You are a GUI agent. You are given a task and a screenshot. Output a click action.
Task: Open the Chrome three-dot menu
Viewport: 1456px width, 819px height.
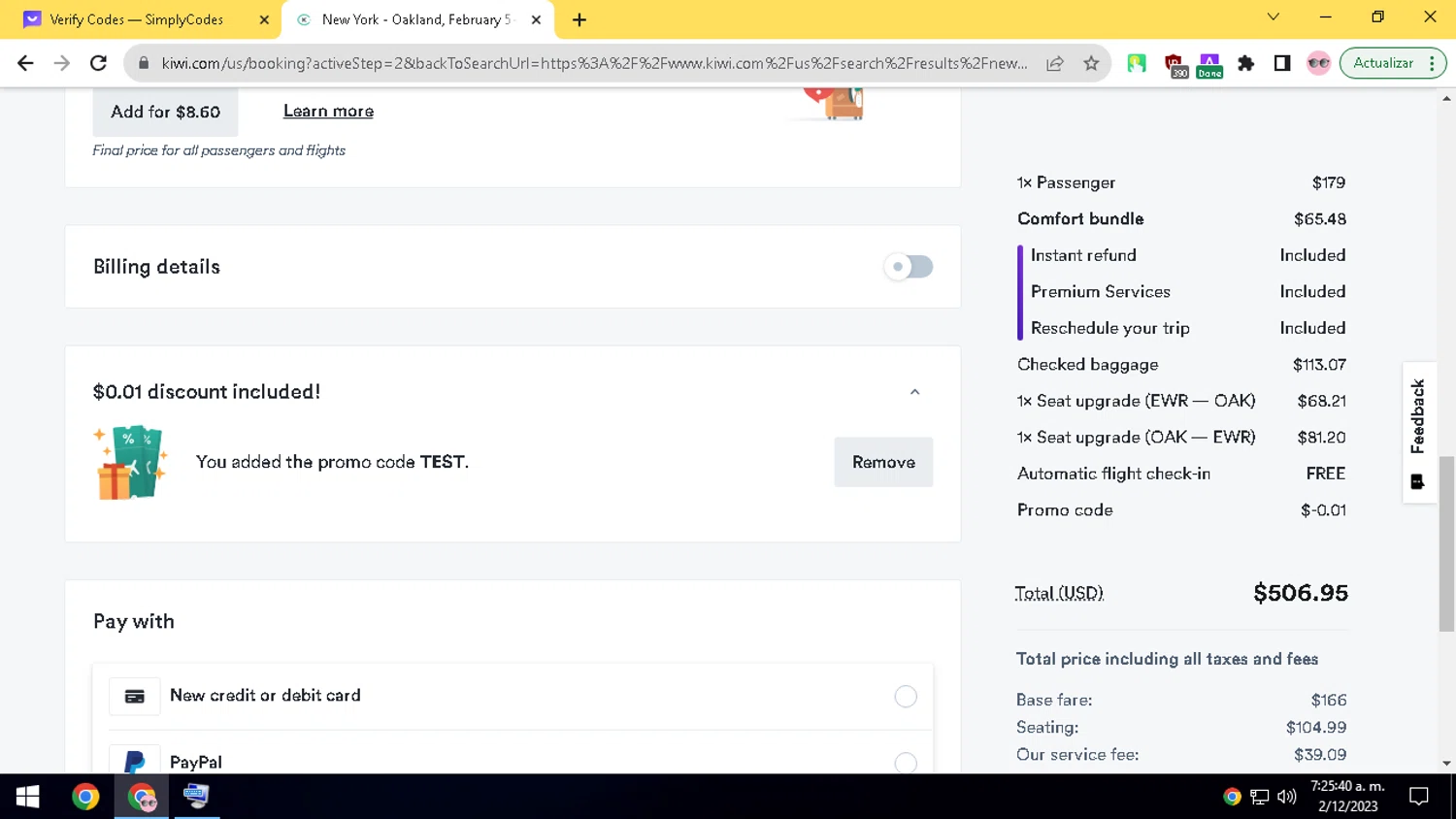point(1433,63)
